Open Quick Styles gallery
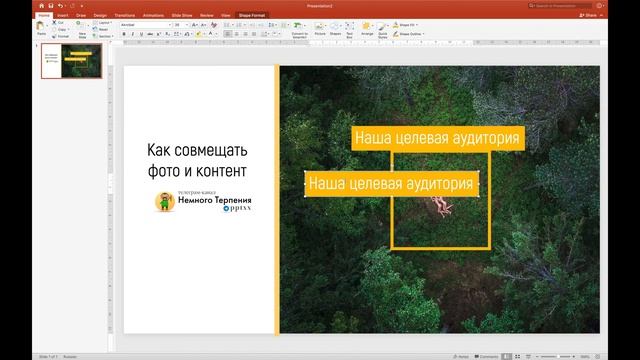This screenshot has width=640, height=360. [382, 30]
